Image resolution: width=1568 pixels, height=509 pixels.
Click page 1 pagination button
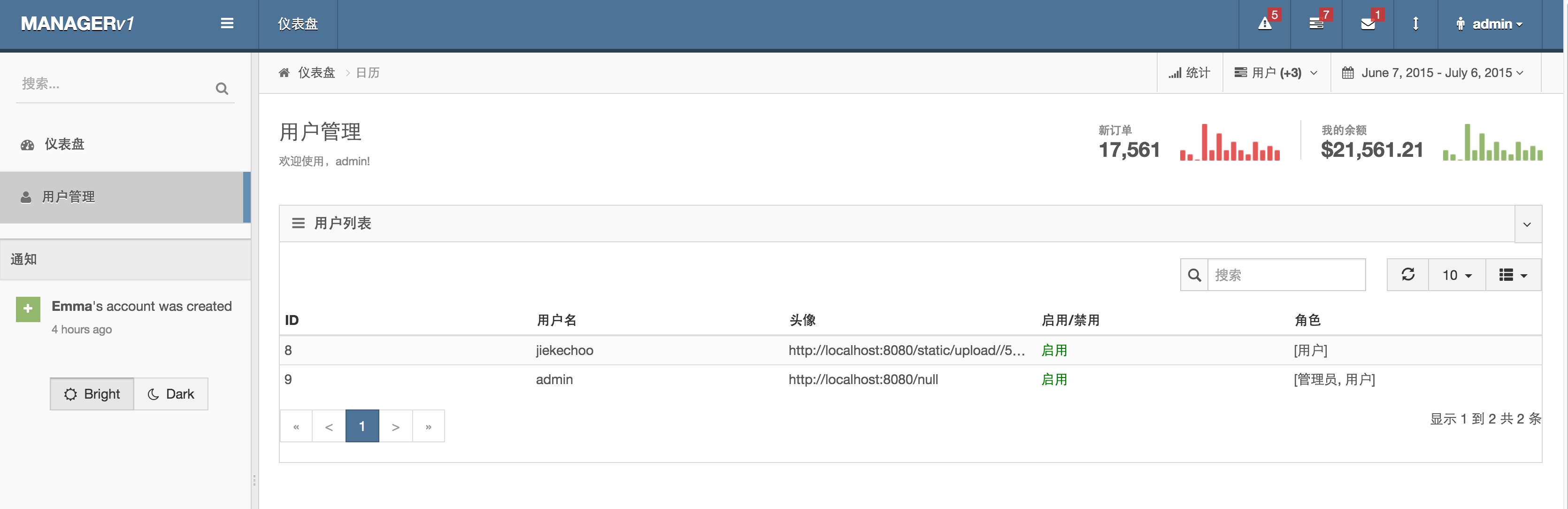click(x=361, y=425)
